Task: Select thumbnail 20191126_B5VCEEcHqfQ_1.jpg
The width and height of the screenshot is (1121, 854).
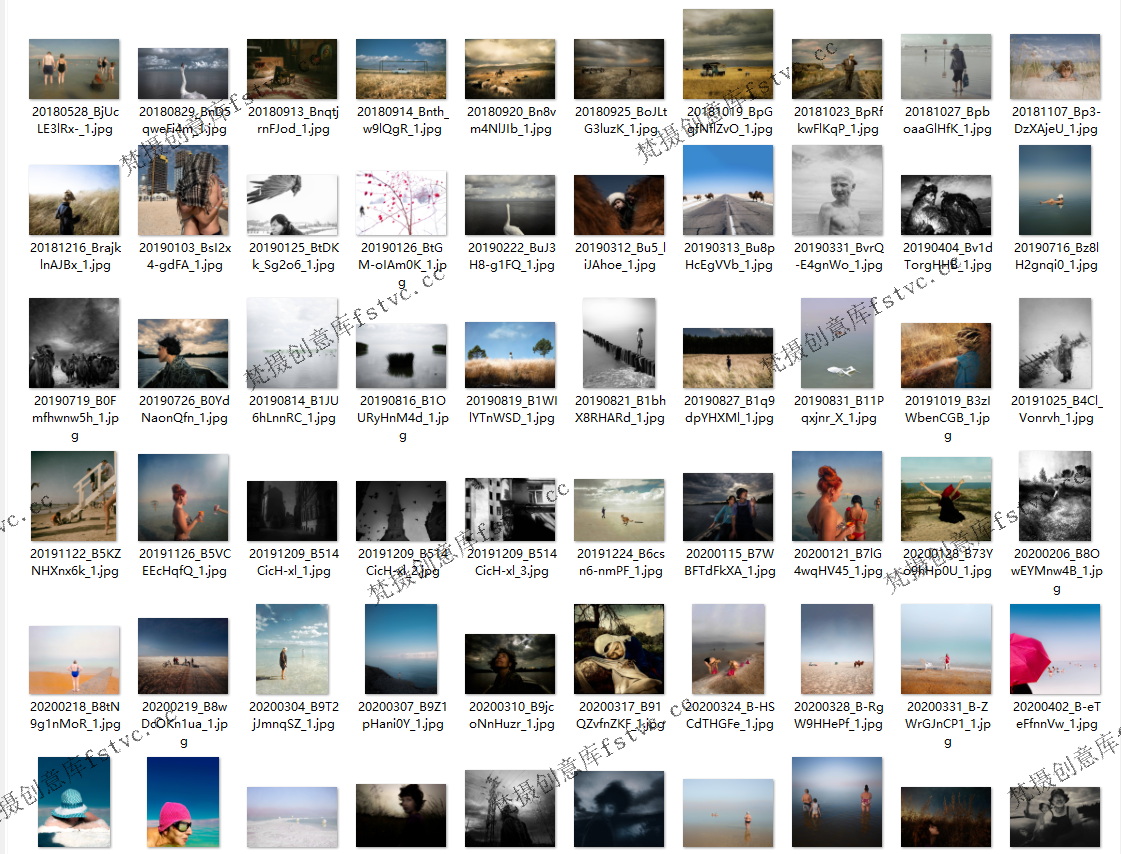Action: click(x=183, y=497)
